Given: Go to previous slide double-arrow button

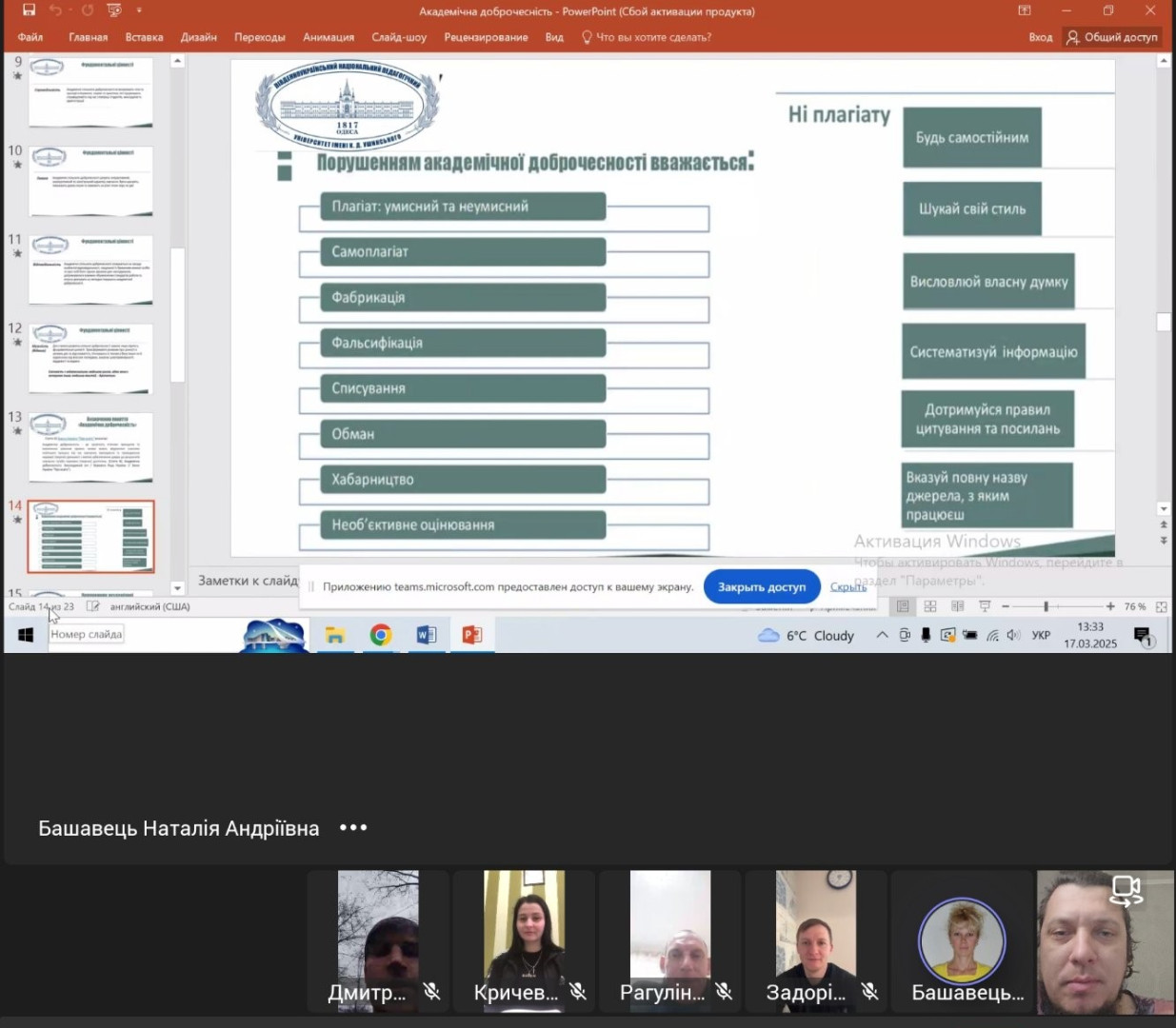Looking at the screenshot, I should click(x=1163, y=524).
